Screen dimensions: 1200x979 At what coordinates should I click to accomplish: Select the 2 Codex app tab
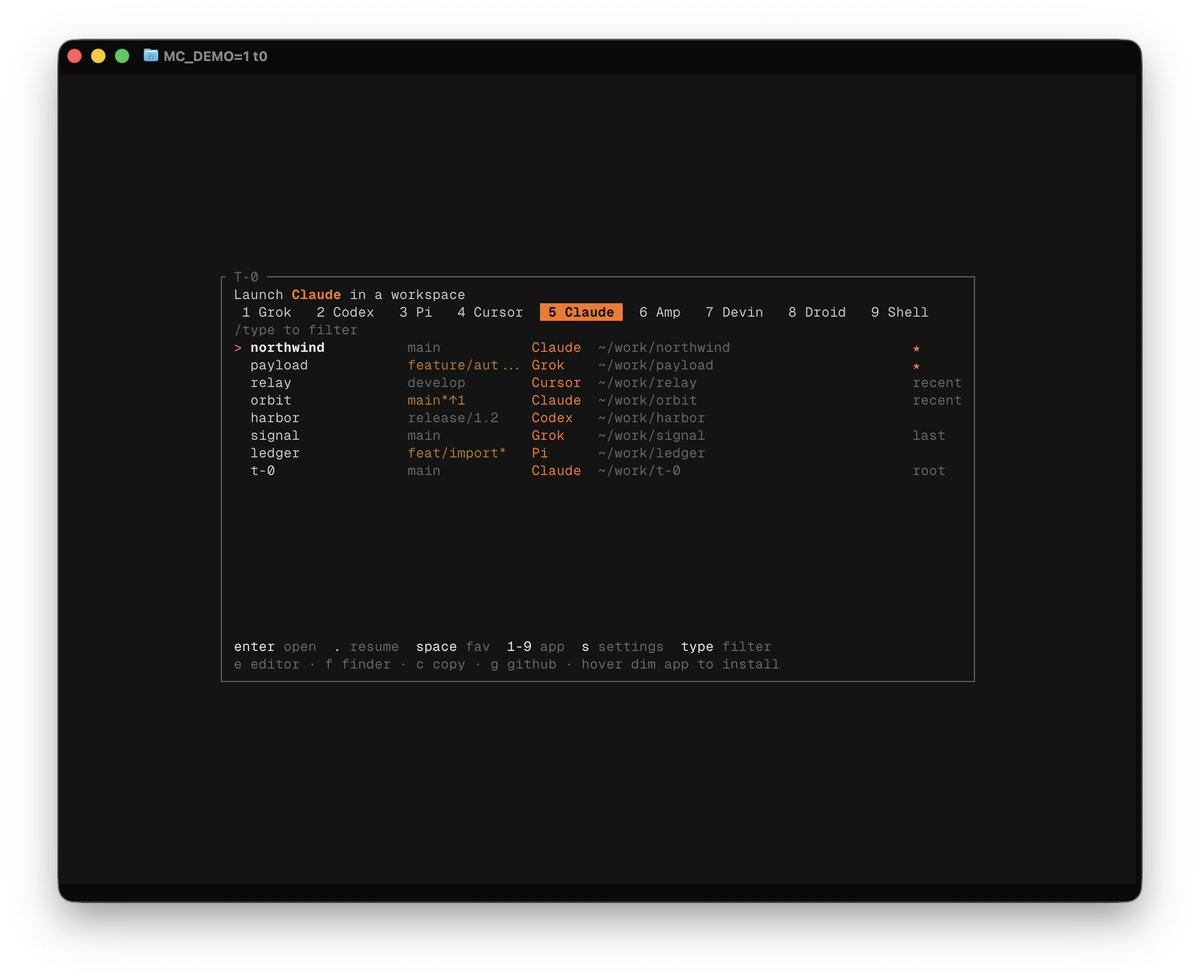point(345,312)
